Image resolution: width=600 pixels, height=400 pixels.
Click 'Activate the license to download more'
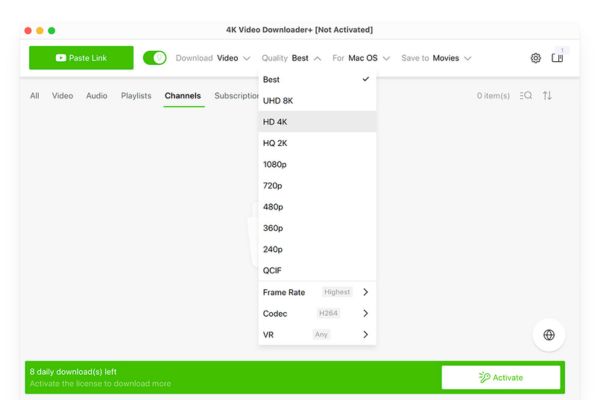click(x=100, y=384)
